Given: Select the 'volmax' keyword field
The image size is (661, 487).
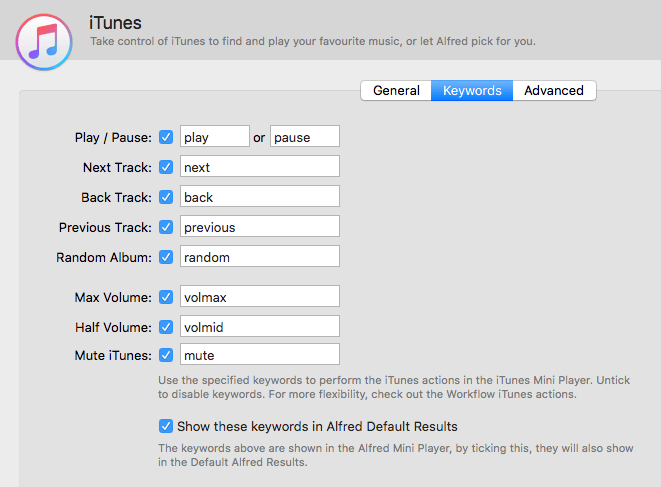Looking at the screenshot, I should point(260,296).
